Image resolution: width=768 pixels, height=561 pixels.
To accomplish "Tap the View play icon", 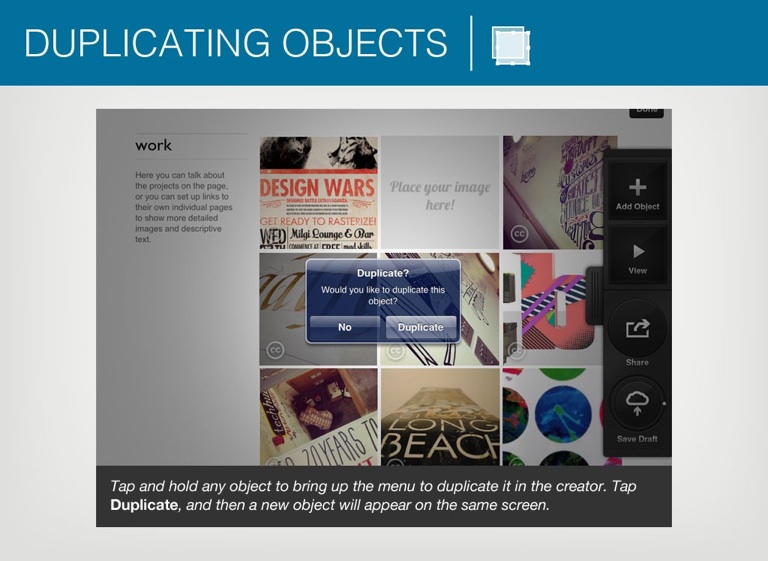I will [637, 253].
